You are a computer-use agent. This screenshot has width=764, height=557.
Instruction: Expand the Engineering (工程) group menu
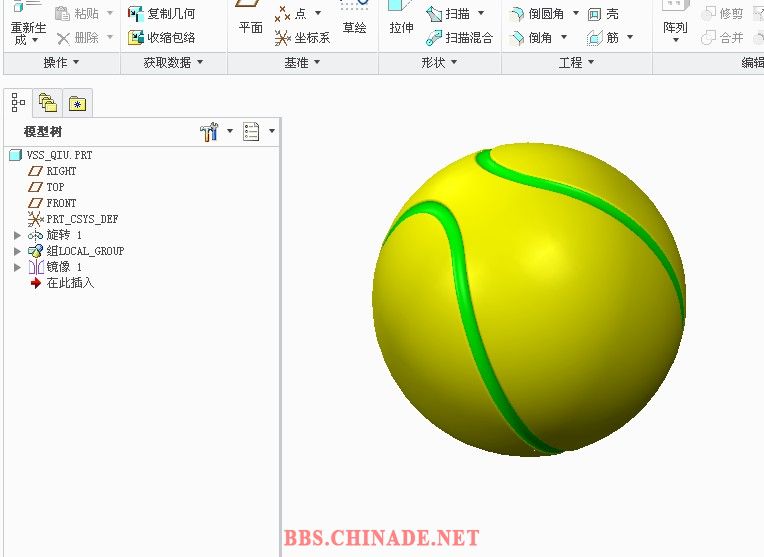[x=576, y=62]
